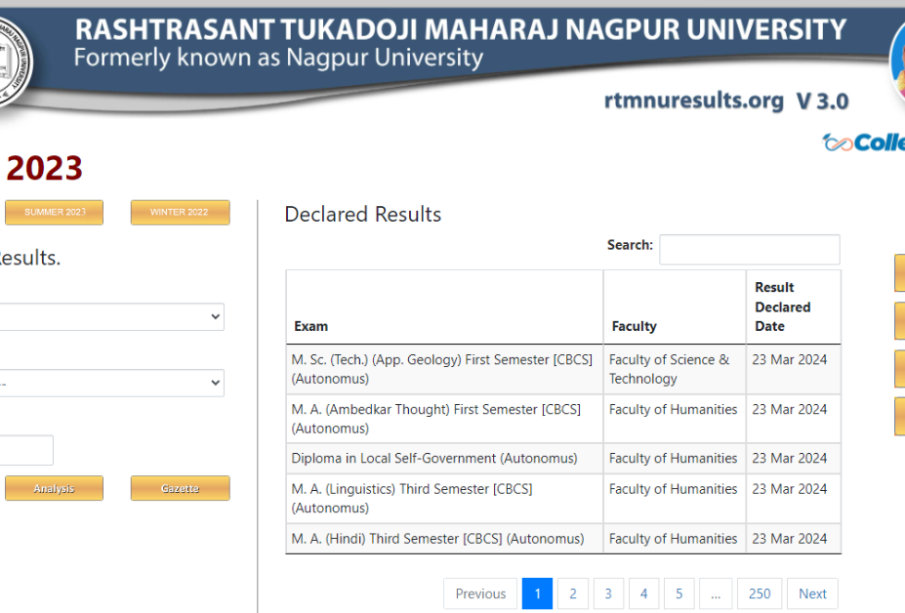Jump to page 4 of declared results
The height and width of the screenshot is (613, 905).
click(644, 593)
